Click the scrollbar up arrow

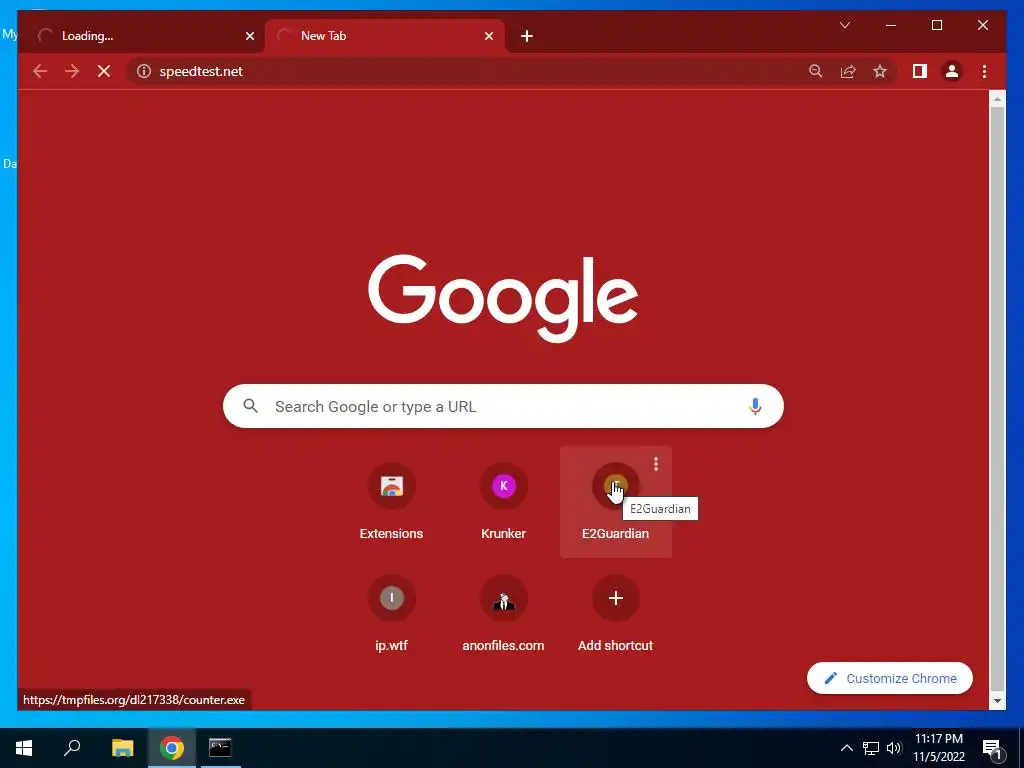tap(997, 99)
